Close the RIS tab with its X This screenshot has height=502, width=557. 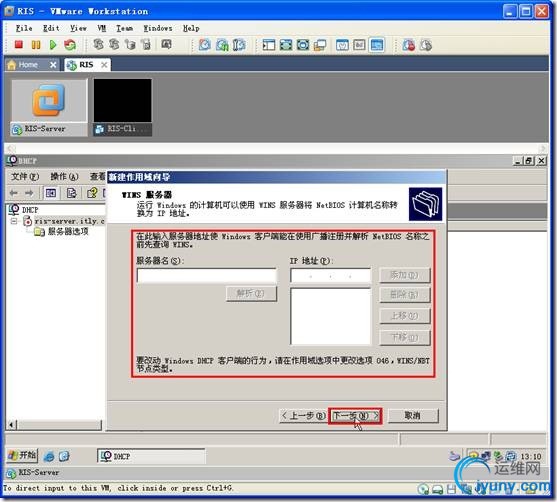(x=104, y=65)
